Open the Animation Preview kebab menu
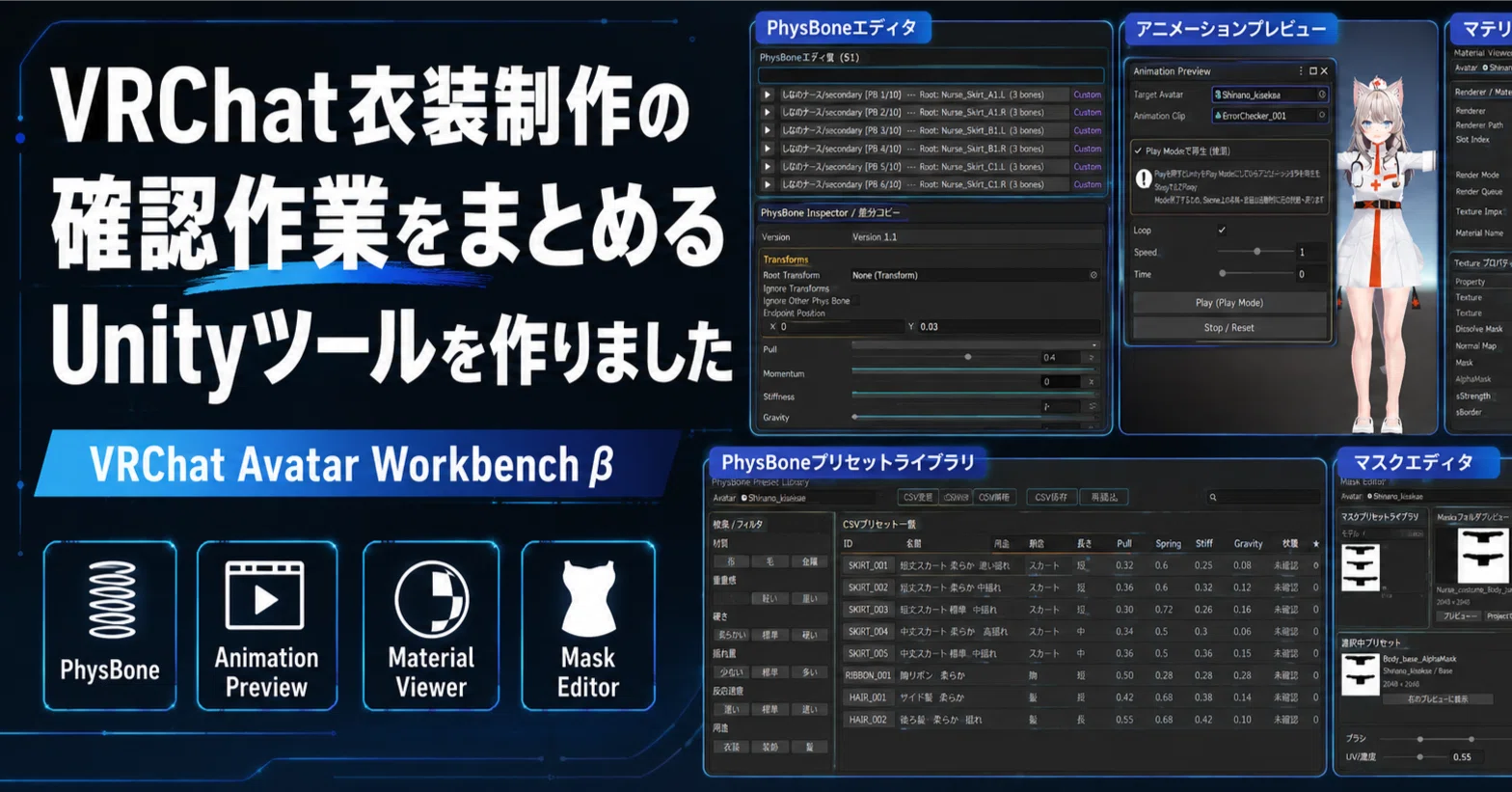This screenshot has width=1512, height=792. (x=1300, y=70)
